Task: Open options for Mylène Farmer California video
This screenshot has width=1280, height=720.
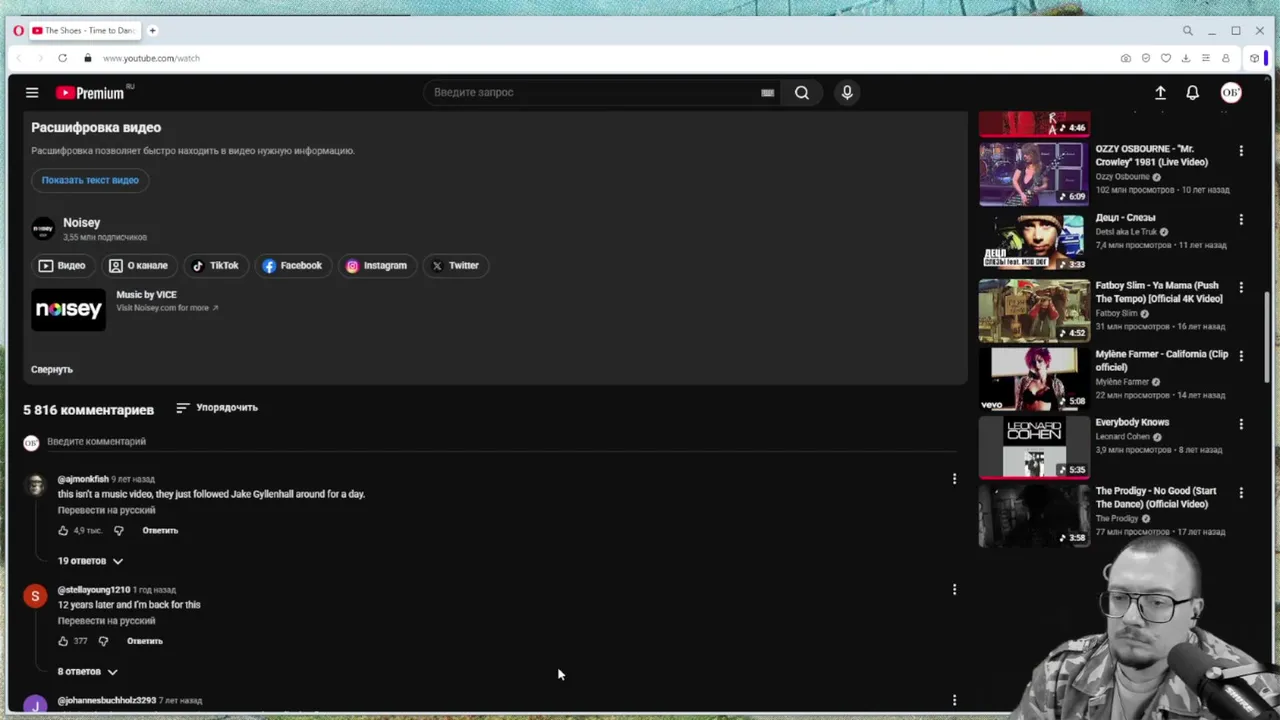Action: click(x=1241, y=356)
